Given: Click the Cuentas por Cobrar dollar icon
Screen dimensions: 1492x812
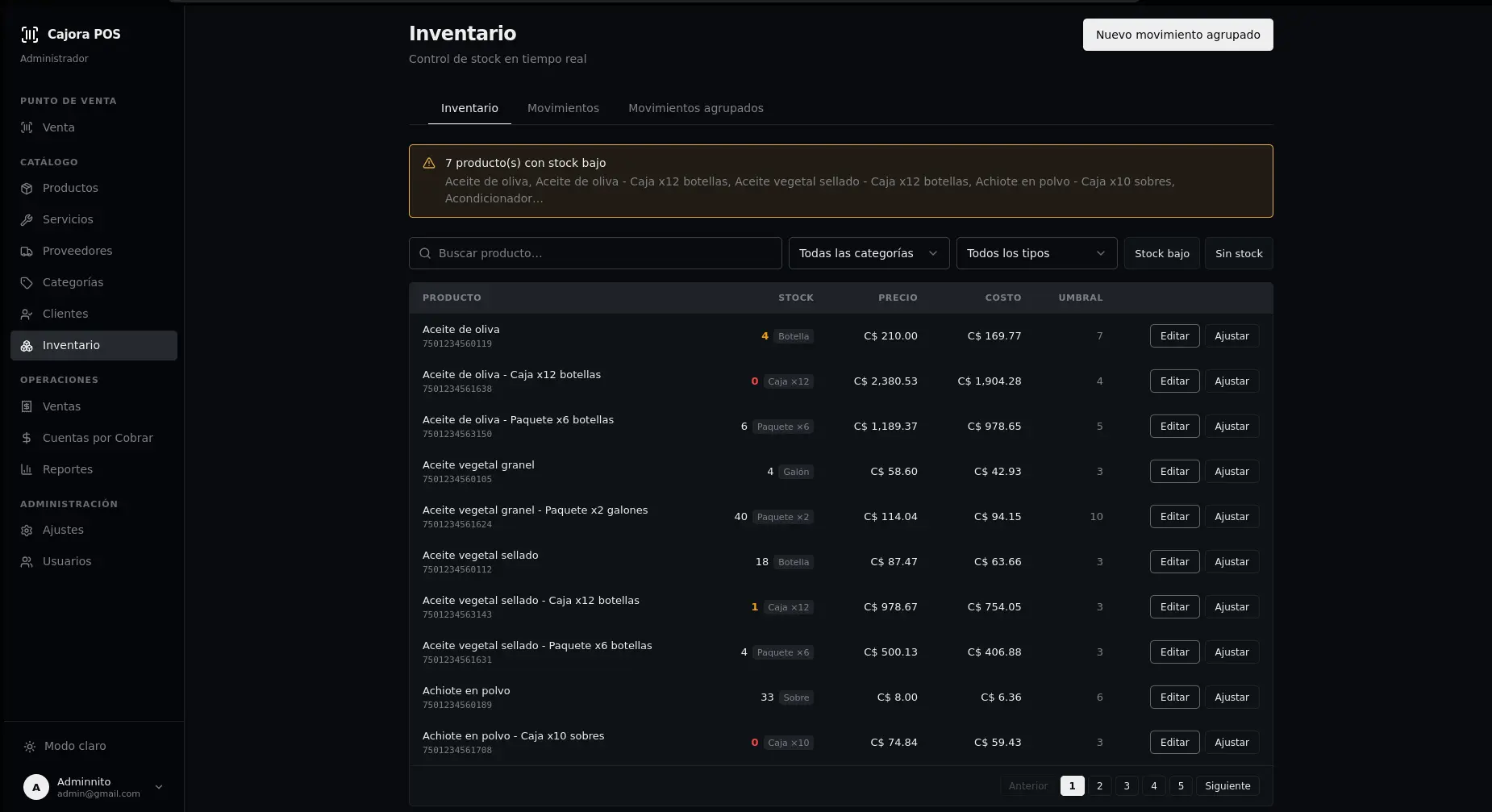Looking at the screenshot, I should [x=27, y=438].
